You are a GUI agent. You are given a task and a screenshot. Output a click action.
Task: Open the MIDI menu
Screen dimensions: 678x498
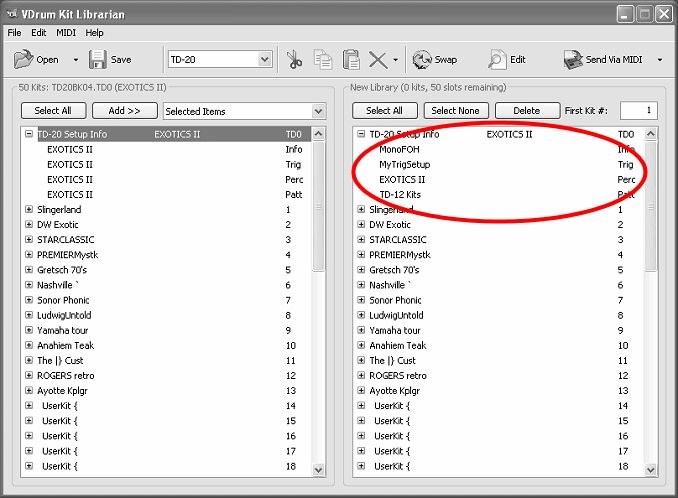tap(65, 33)
